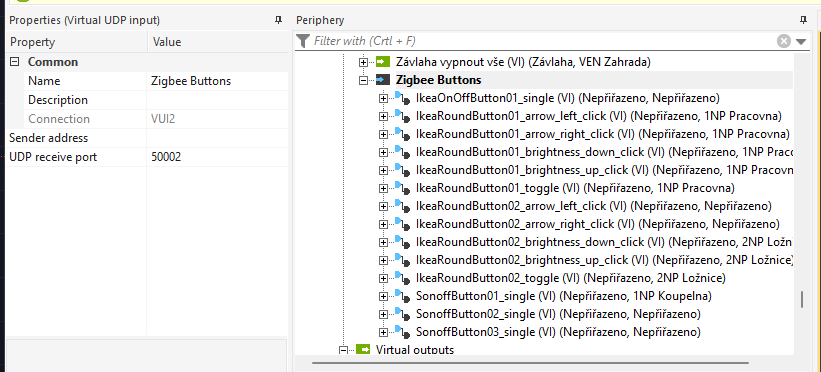Expand the IkeaRoundButton01_toggle node
821x372 pixels.
point(383,188)
